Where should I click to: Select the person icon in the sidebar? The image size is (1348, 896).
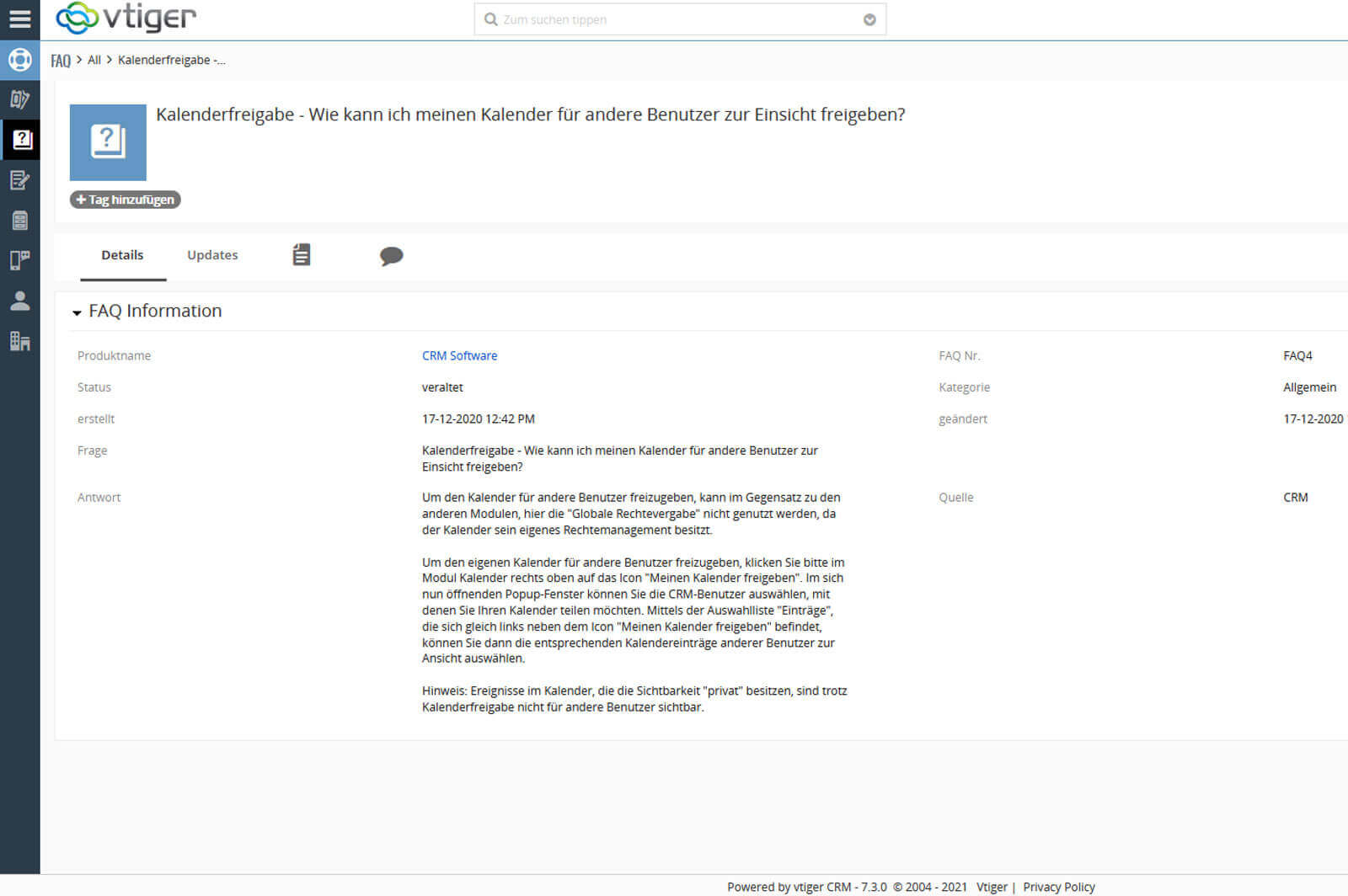20,301
